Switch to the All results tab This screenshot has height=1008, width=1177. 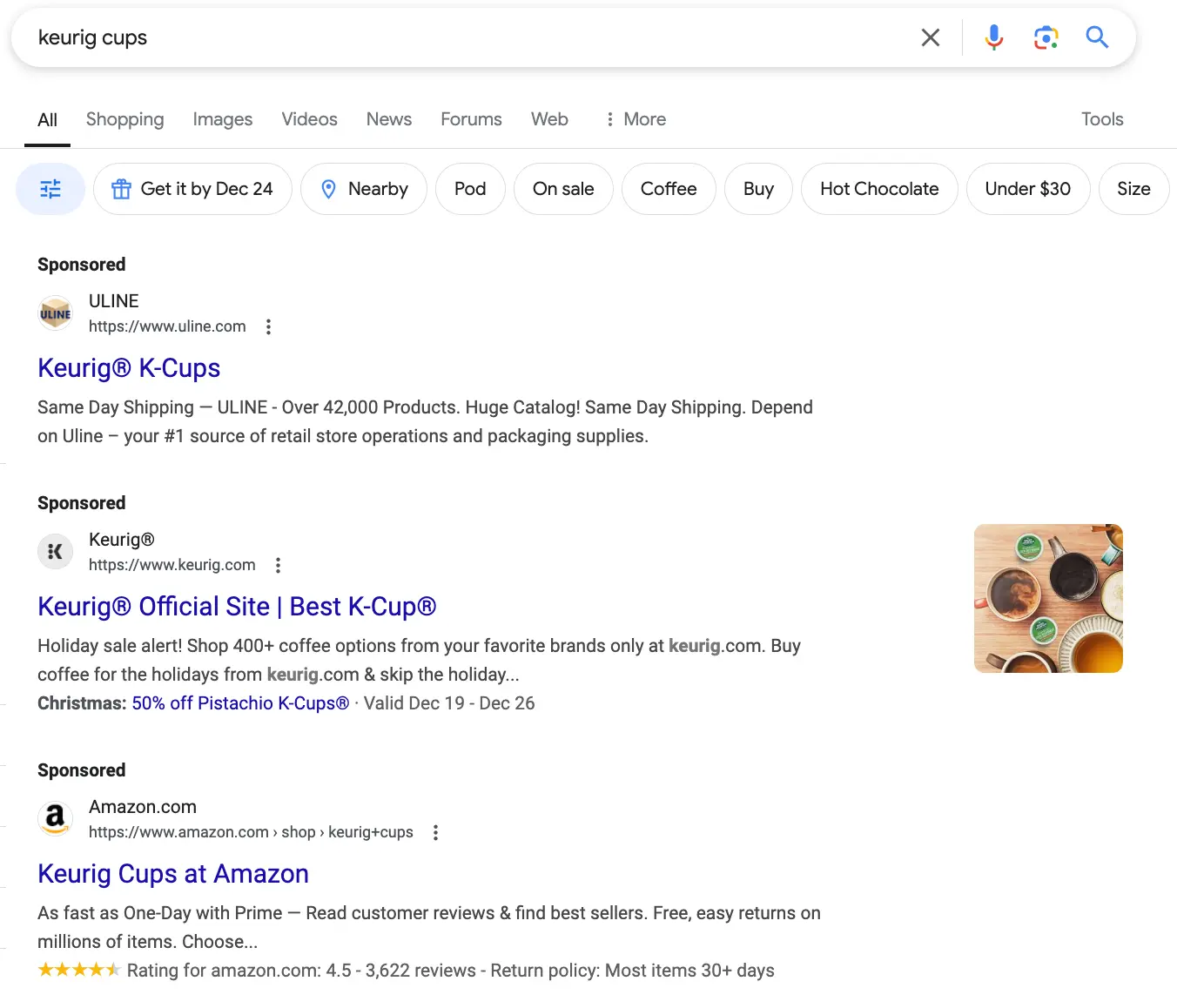(x=48, y=119)
